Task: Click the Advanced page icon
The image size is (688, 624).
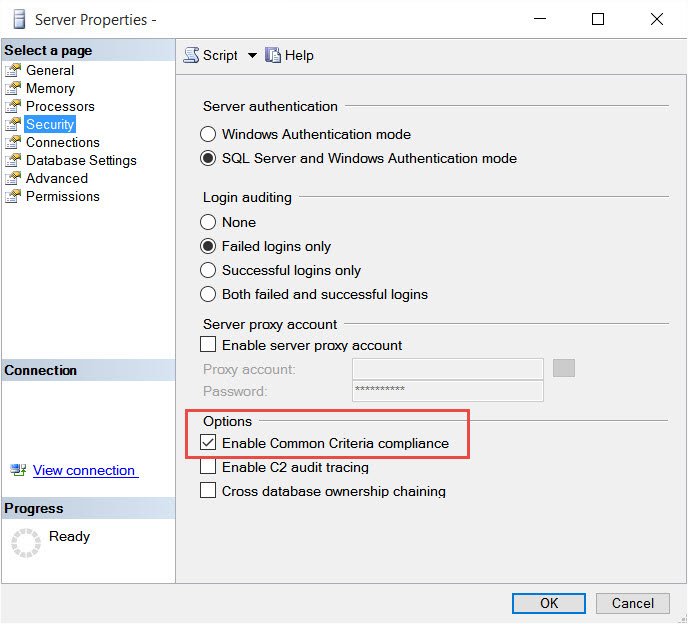Action: (13, 178)
